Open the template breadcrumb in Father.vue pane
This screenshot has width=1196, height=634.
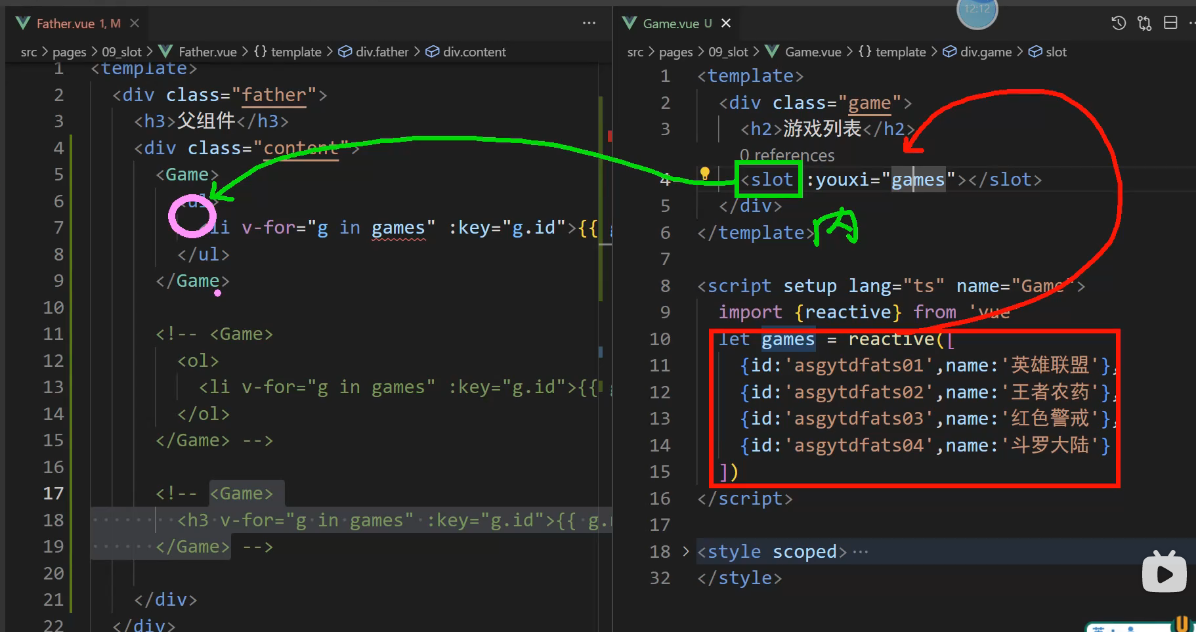(x=288, y=52)
